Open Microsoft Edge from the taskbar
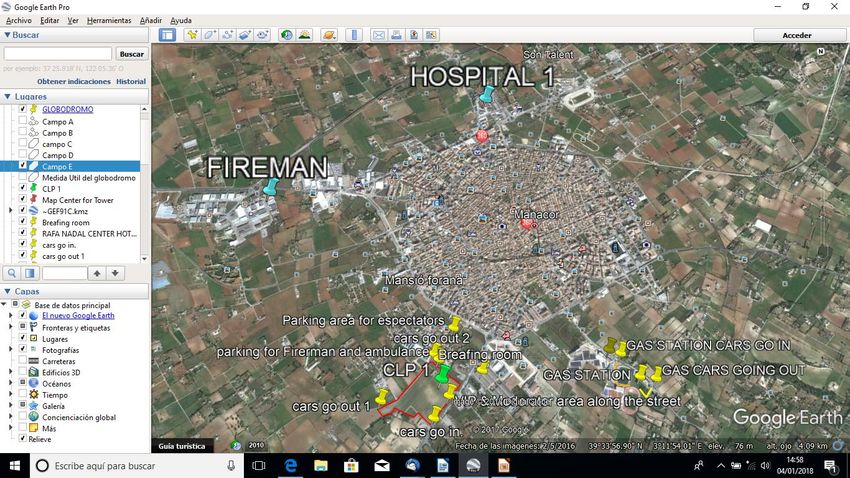Viewport: 850px width, 478px height. [291, 466]
